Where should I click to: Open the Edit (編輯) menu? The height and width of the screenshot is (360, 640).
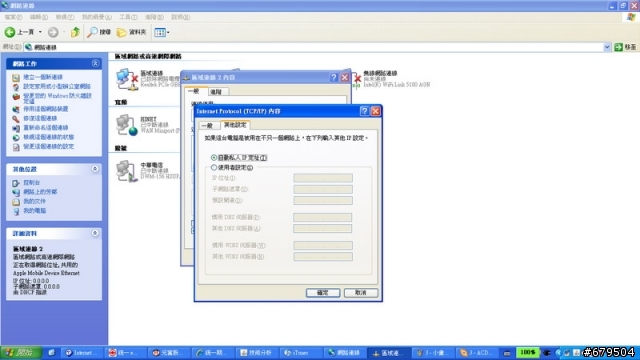click(x=39, y=17)
